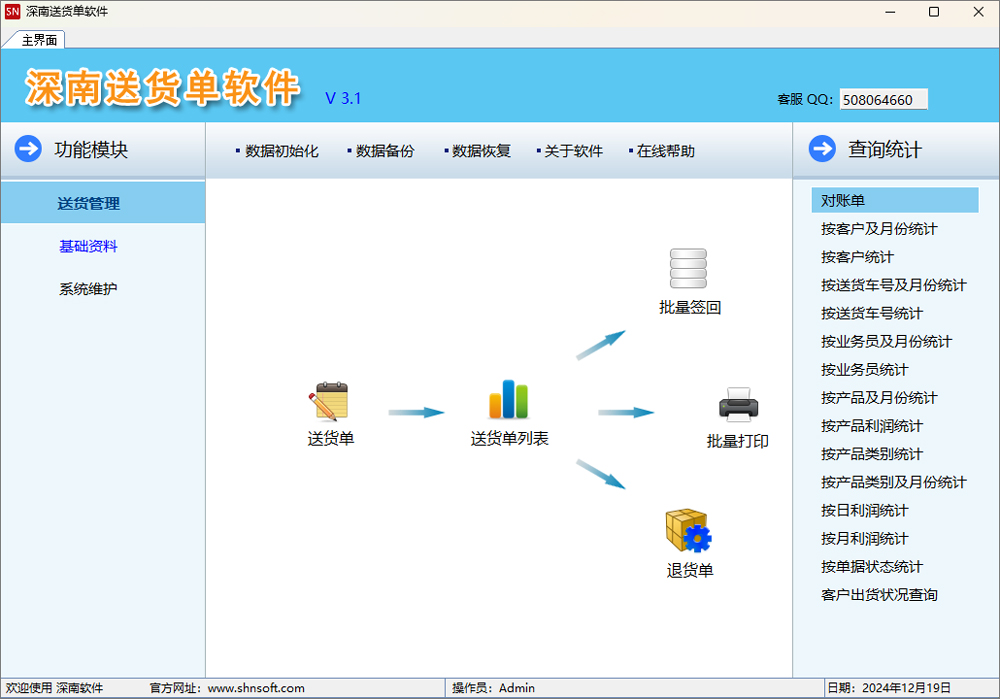The height and width of the screenshot is (699, 1000).
Task: Open 客户出货状况查询 report
Action: 879,594
